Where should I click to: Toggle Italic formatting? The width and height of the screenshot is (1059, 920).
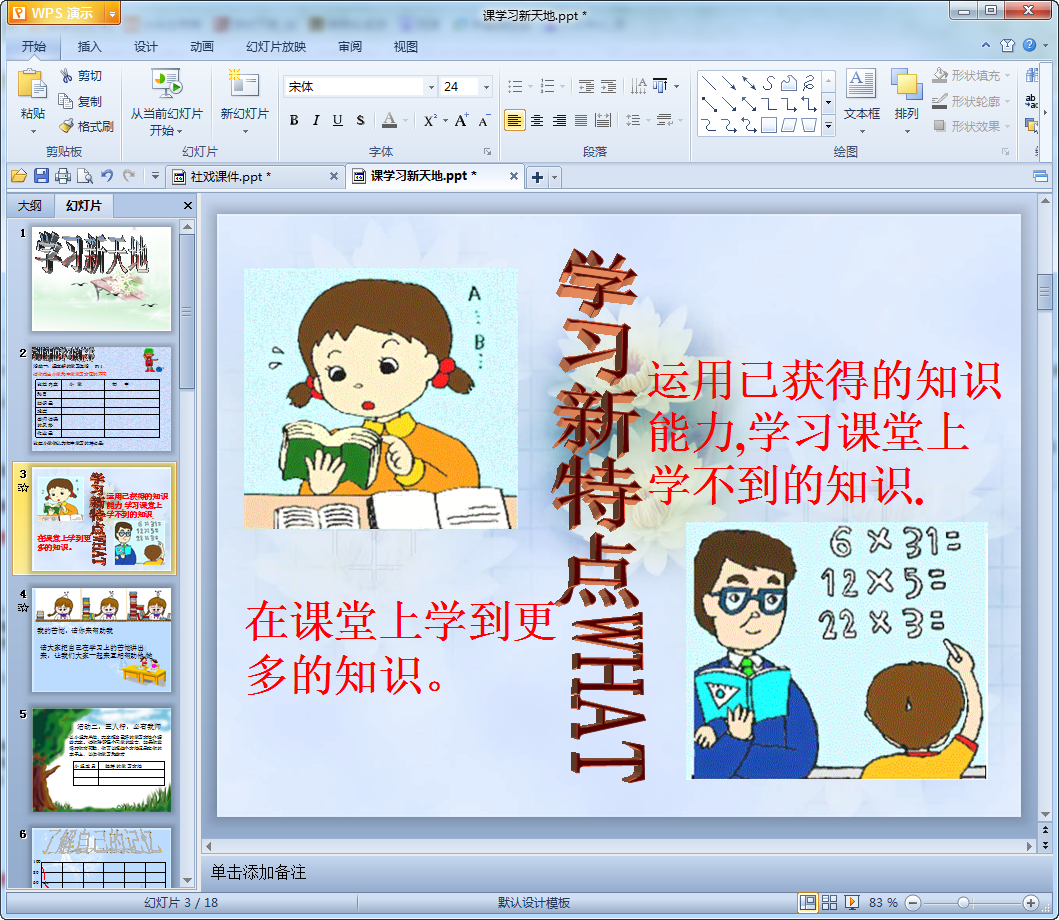pos(316,120)
